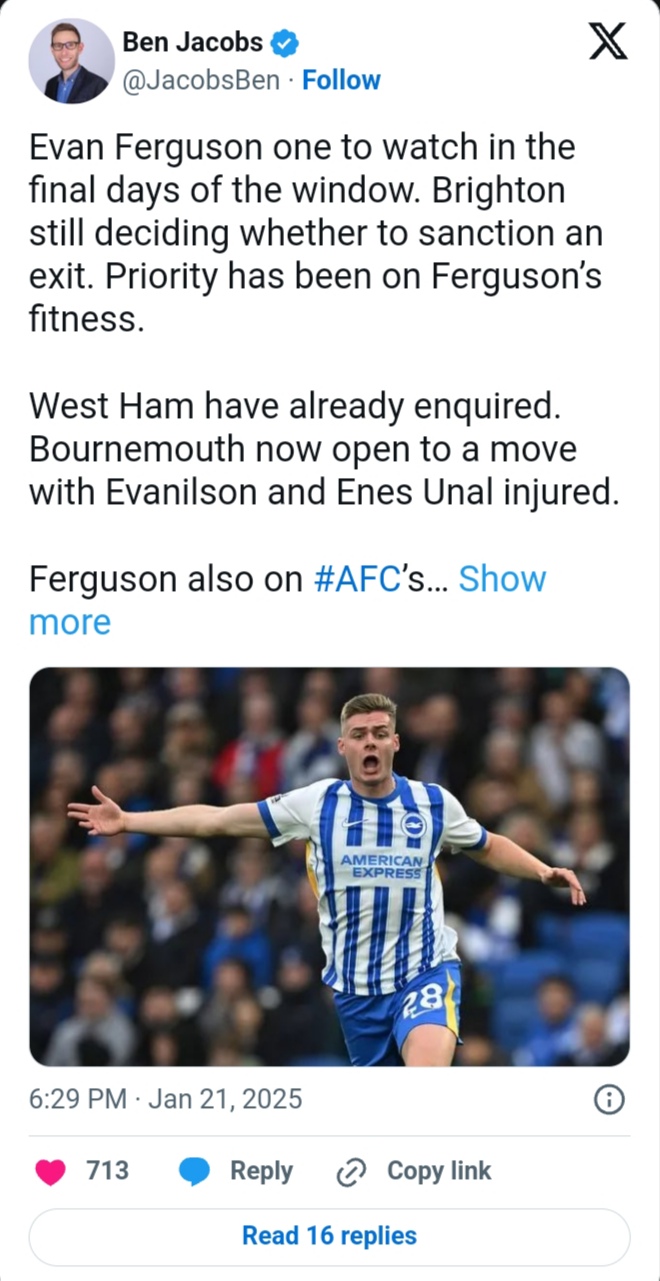Click the Ben Jacobs display name
Viewport: 660px width, 1281px height.
(192, 42)
